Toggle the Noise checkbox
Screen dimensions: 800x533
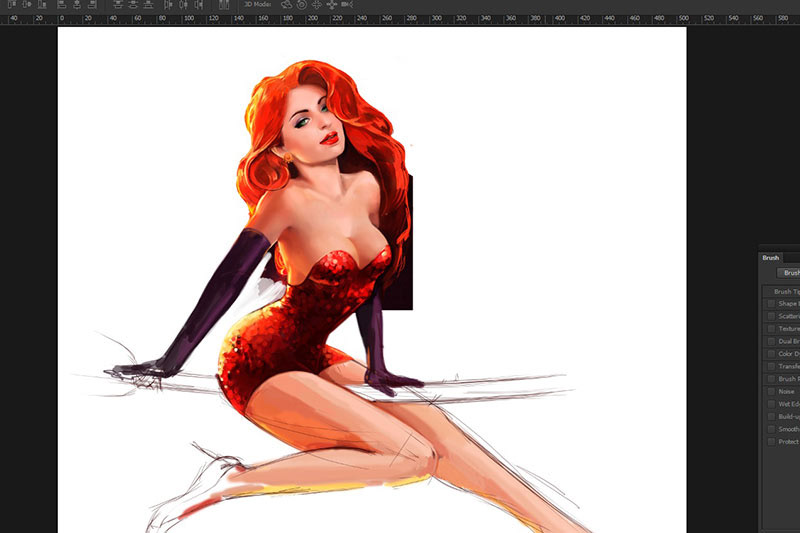pos(771,391)
